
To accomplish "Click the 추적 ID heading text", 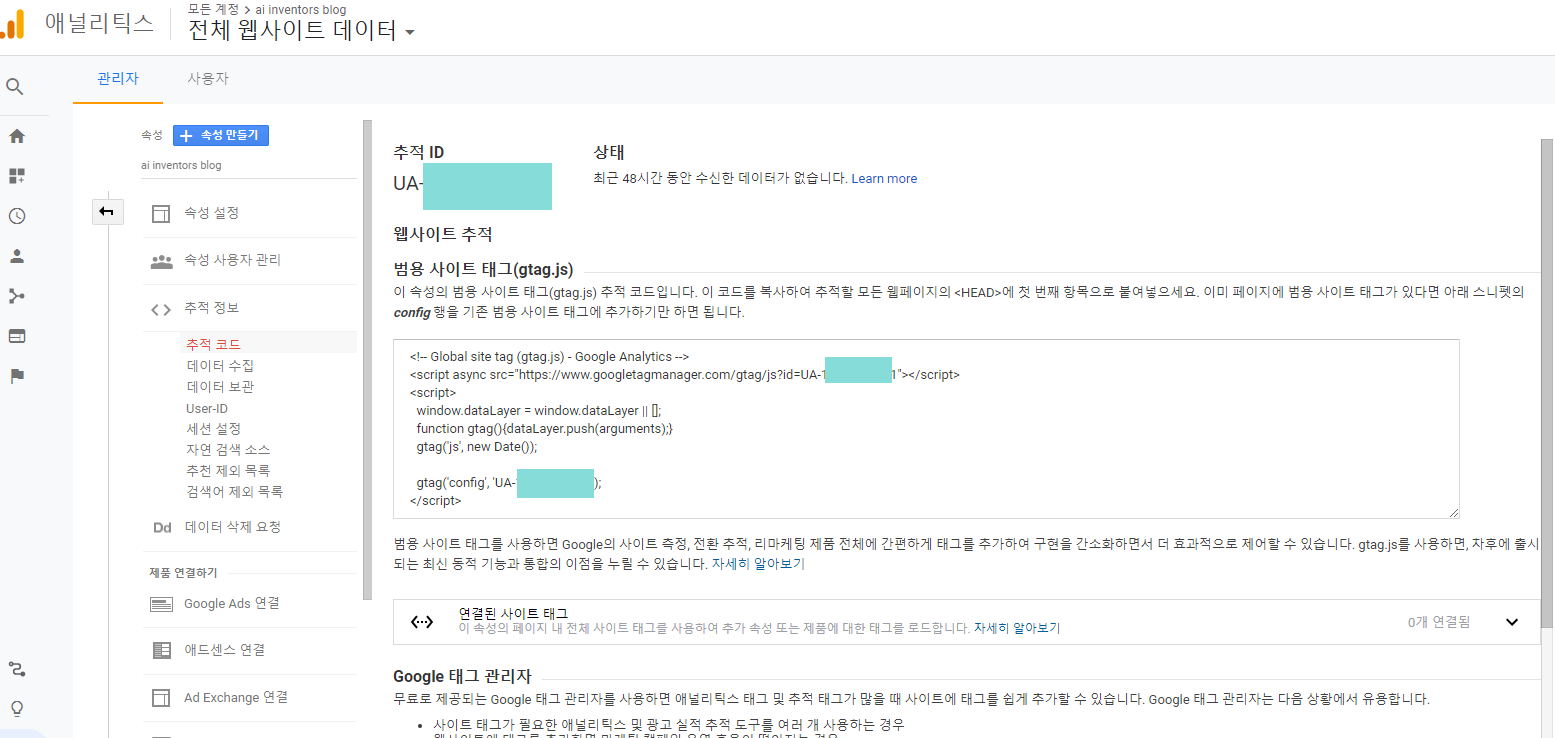I will (419, 152).
